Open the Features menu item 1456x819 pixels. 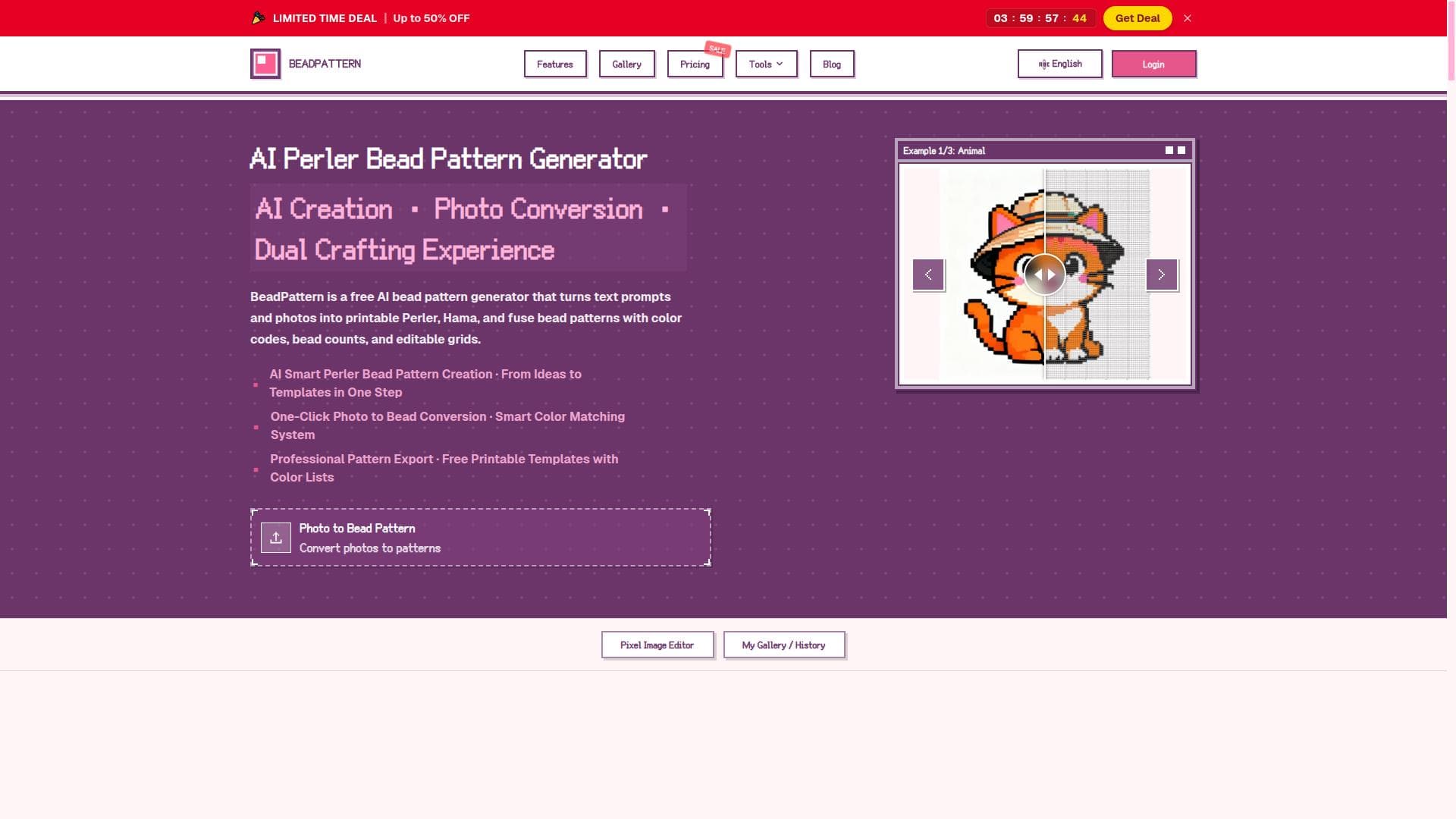click(x=555, y=64)
